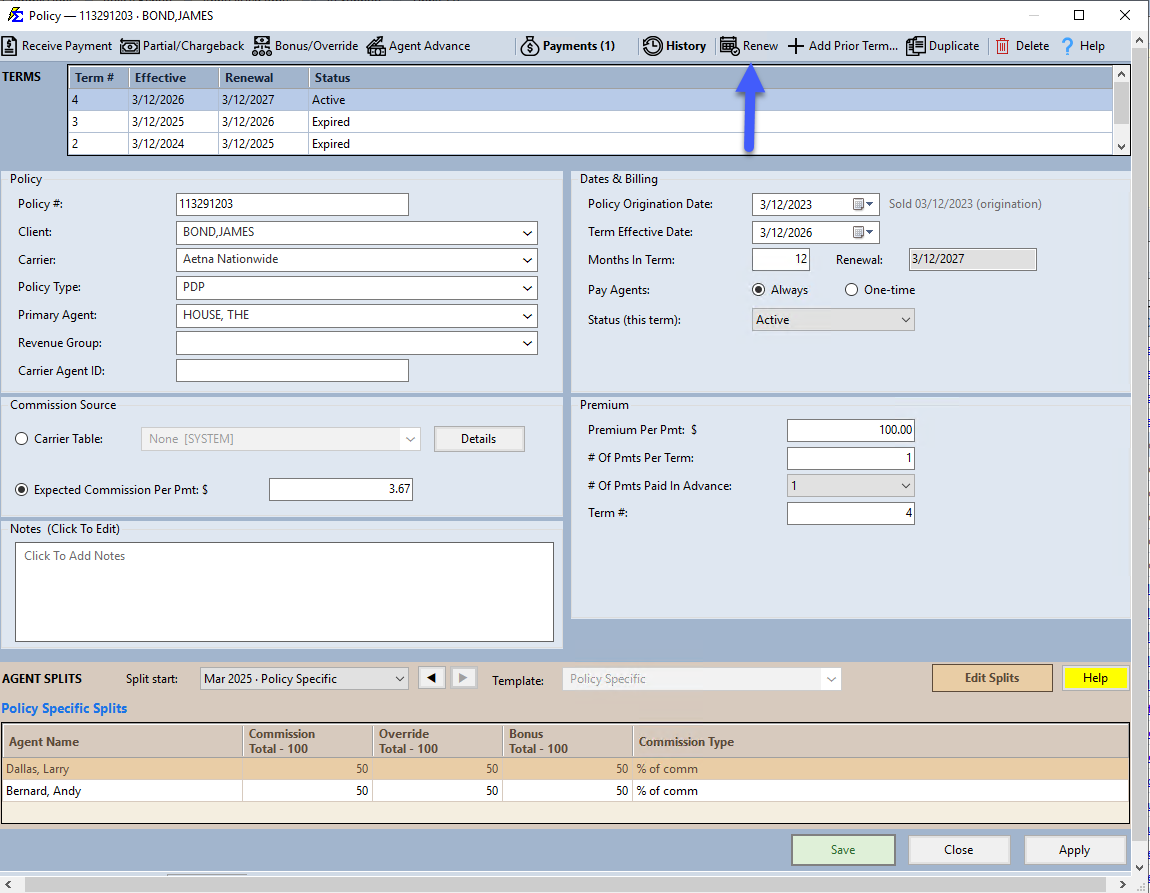Viewport: 1150px width, 893px height.
Task: Click the Months In Term field
Action: click(x=781, y=260)
